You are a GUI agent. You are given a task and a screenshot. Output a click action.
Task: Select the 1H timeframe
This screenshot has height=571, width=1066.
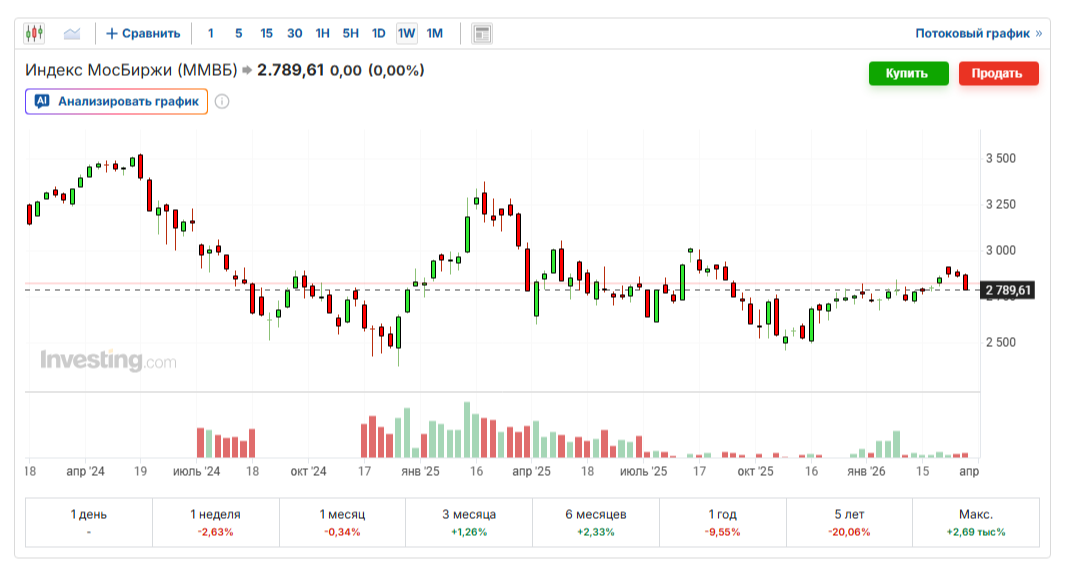point(322,33)
